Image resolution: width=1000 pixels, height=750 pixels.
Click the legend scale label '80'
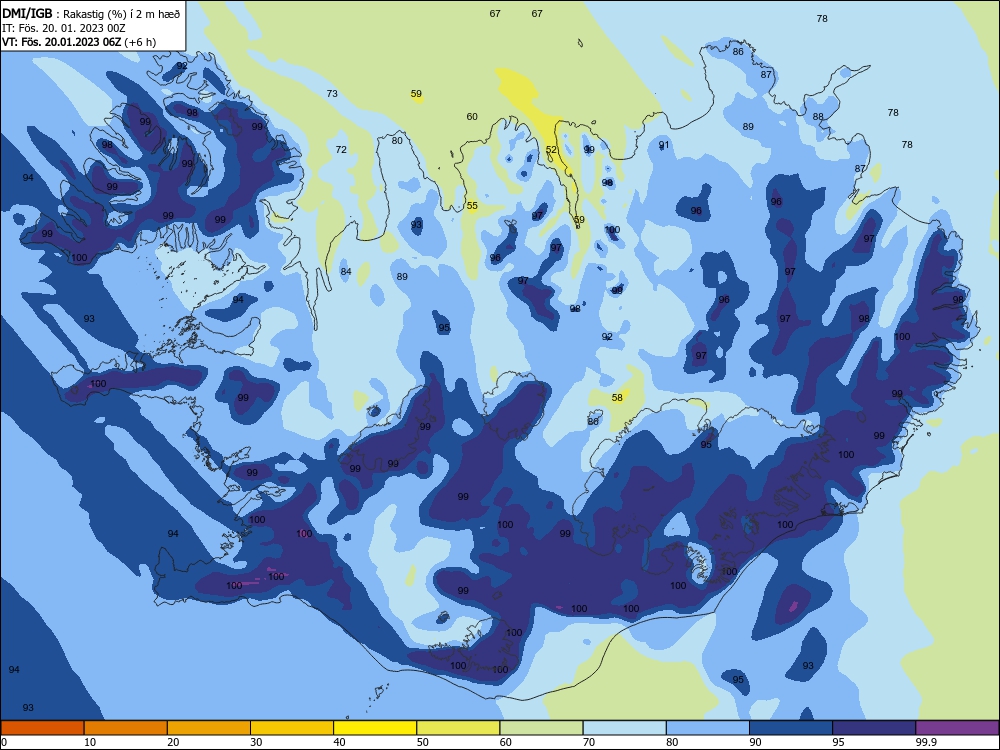point(672,742)
